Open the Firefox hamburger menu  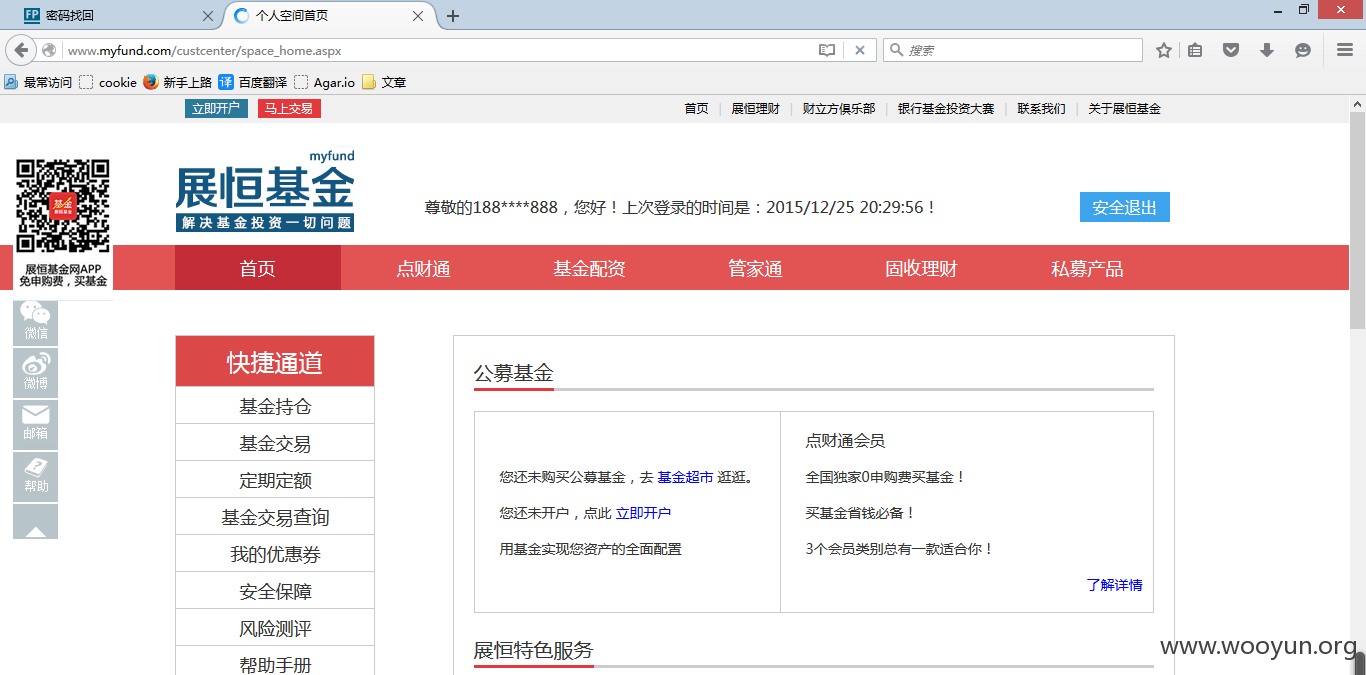point(1345,50)
